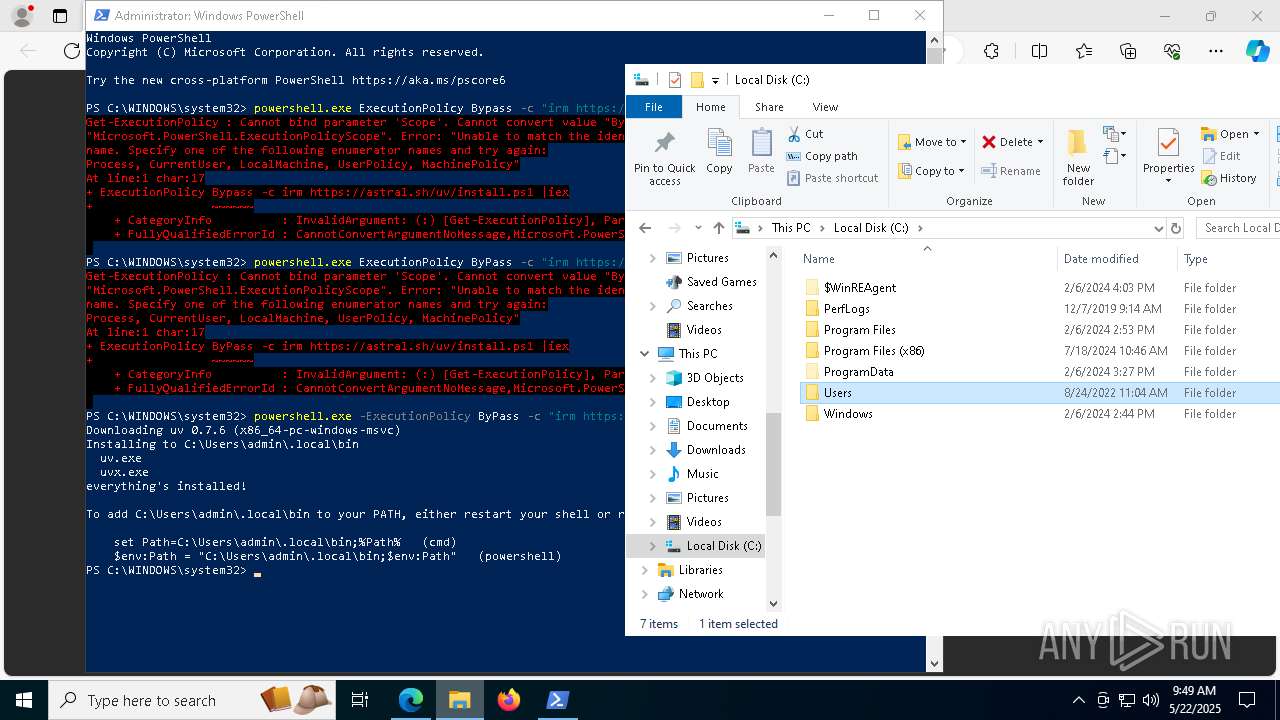Expand the Open button dropdown arrow
1280x720 pixels.
point(1256,134)
